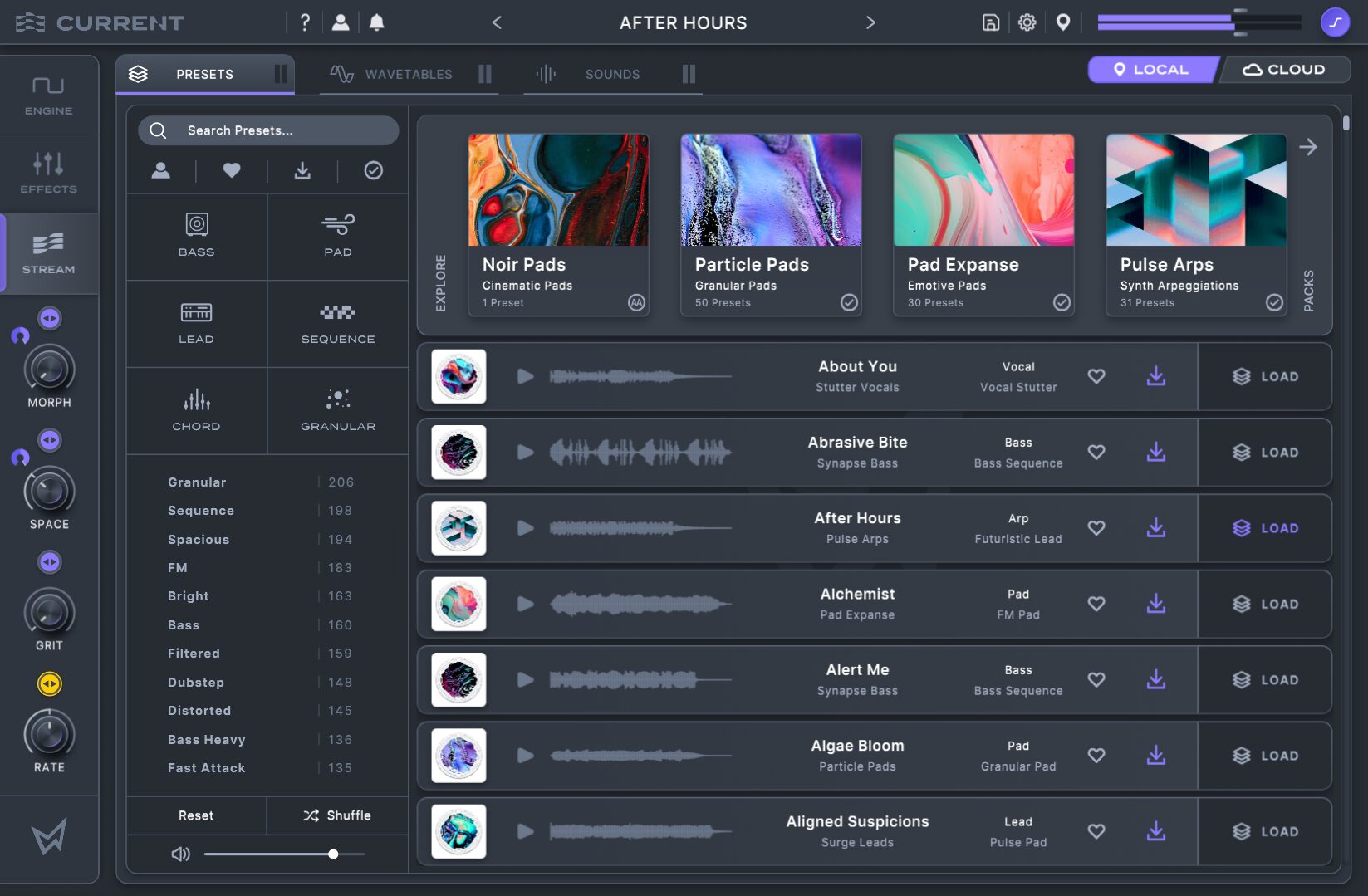Filter presets by Chord category
1368x896 pixels.
(x=197, y=411)
